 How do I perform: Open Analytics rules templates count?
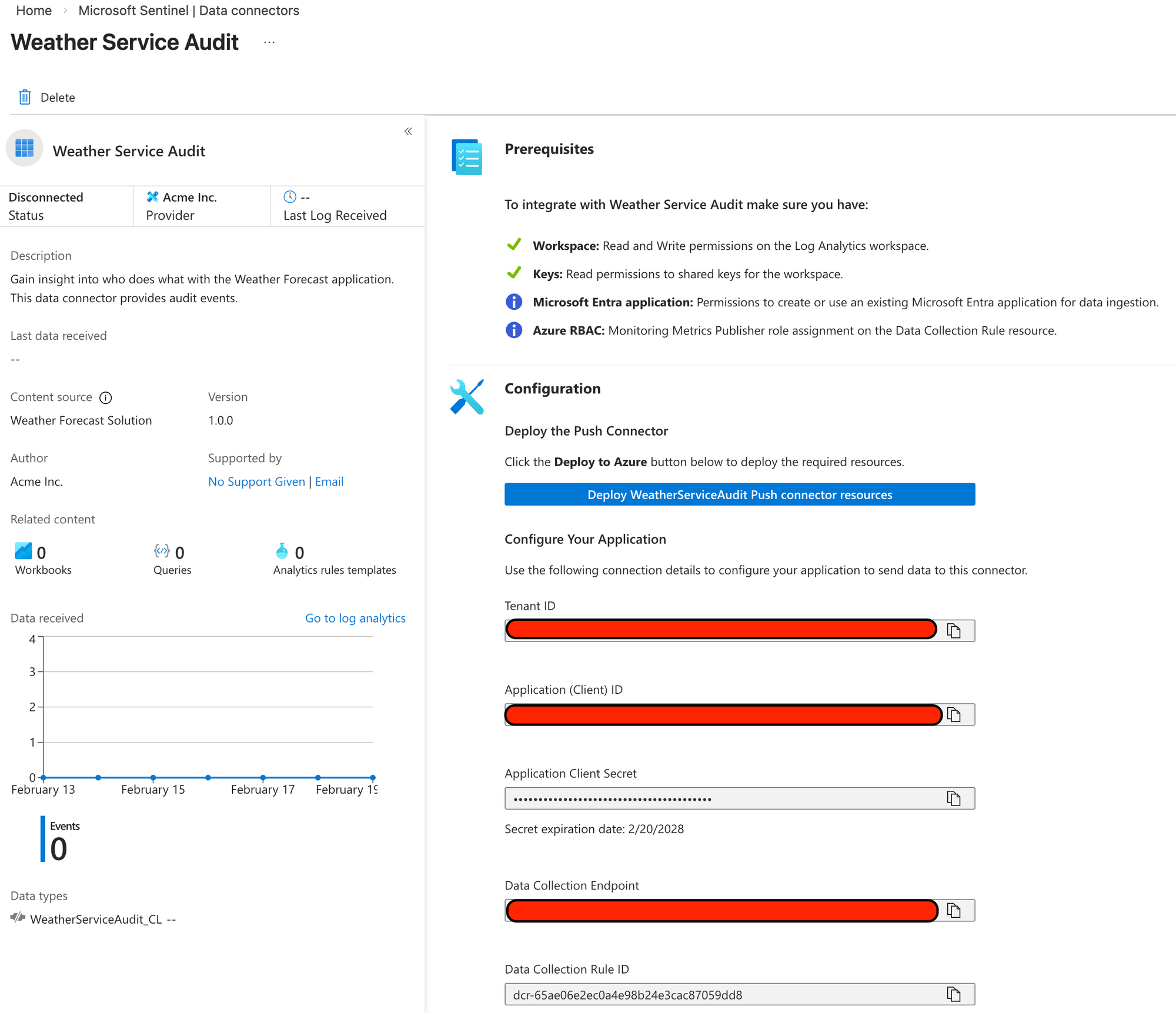point(299,553)
